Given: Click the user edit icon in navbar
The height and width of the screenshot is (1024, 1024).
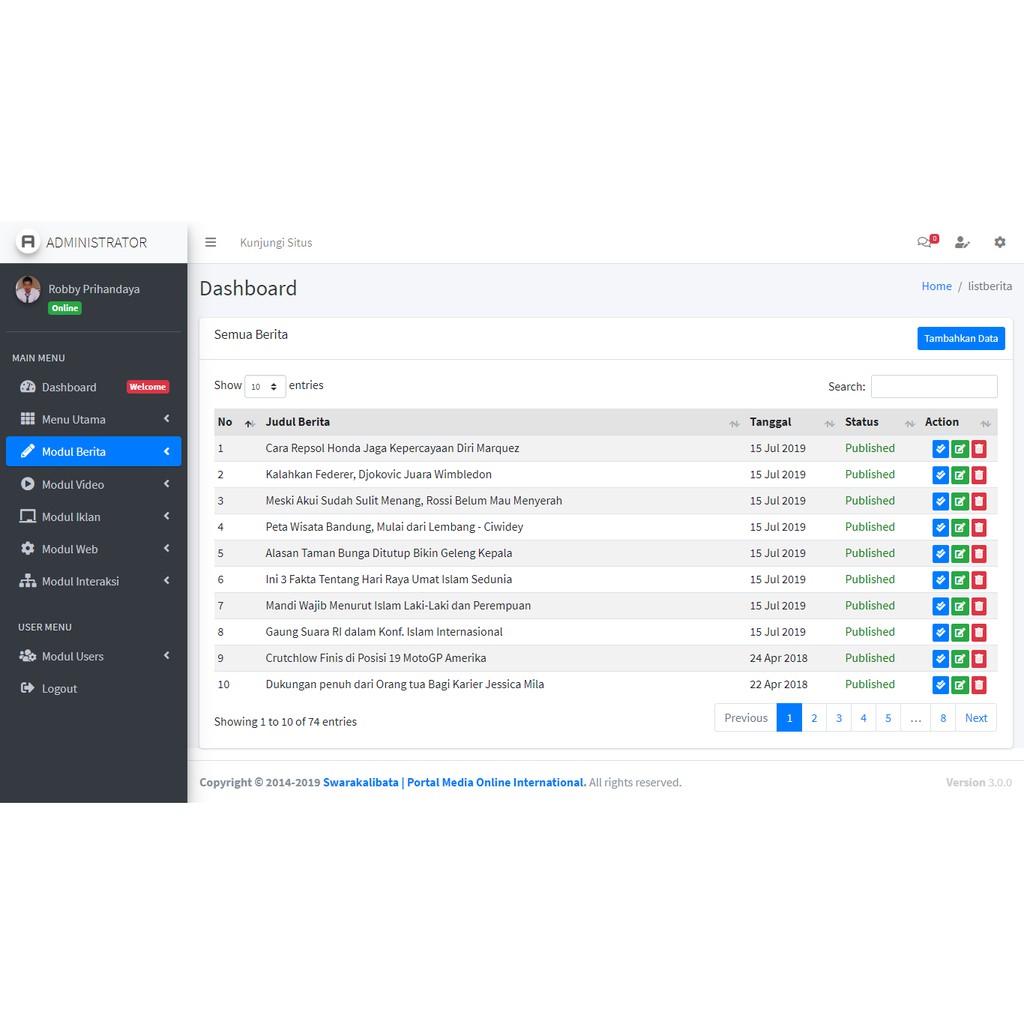Looking at the screenshot, I should point(962,242).
